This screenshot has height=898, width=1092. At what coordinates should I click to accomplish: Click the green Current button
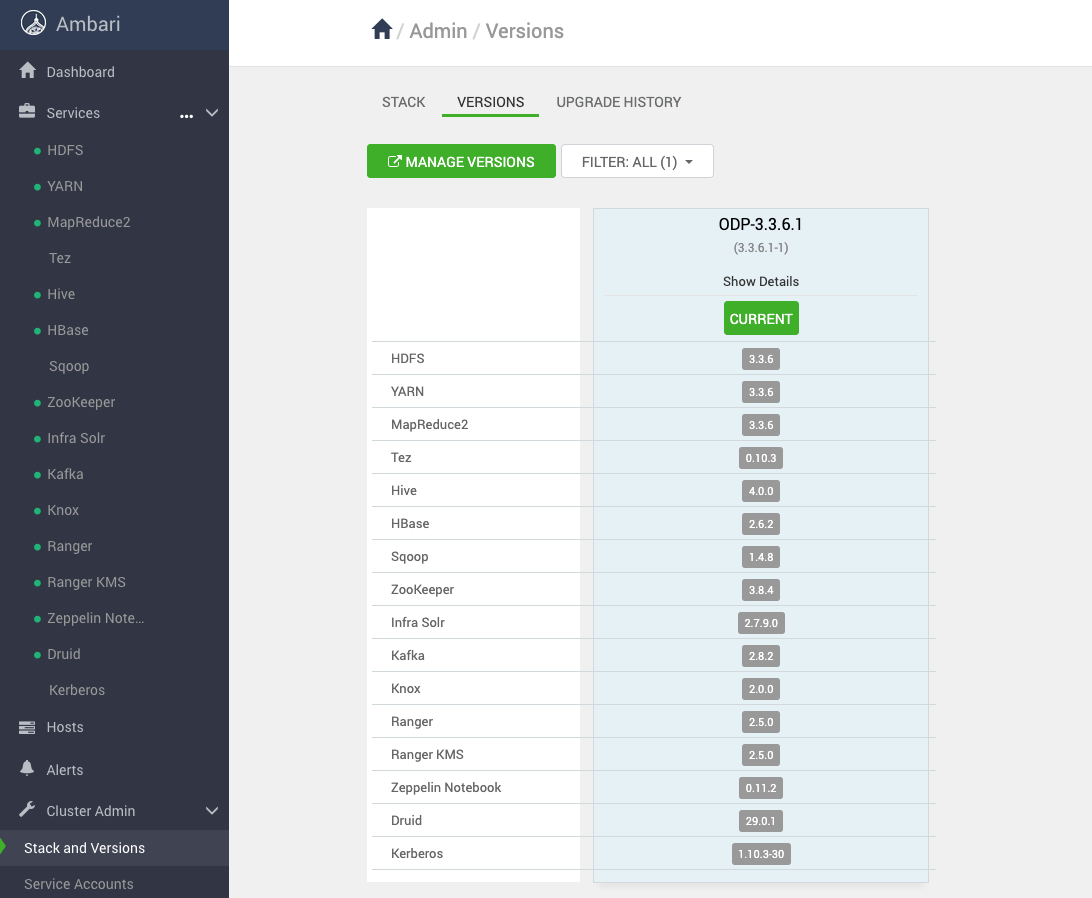761,319
